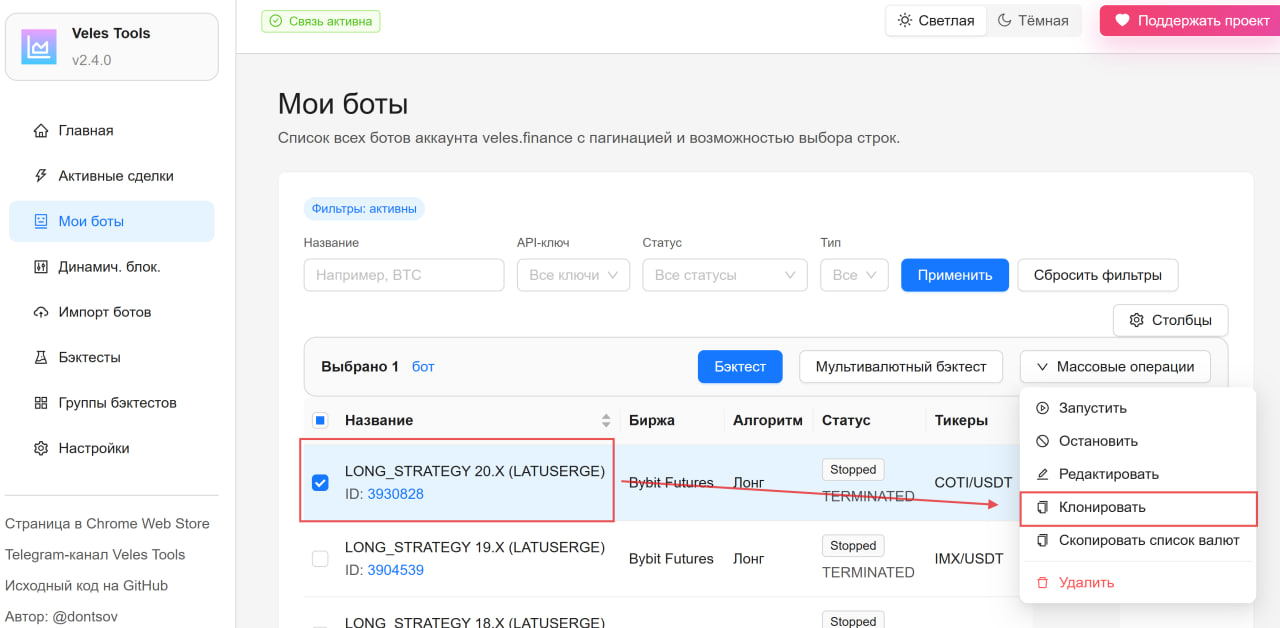The image size is (1280, 628).
Task: Collapse the Массовые операции dropdown
Action: [1115, 366]
